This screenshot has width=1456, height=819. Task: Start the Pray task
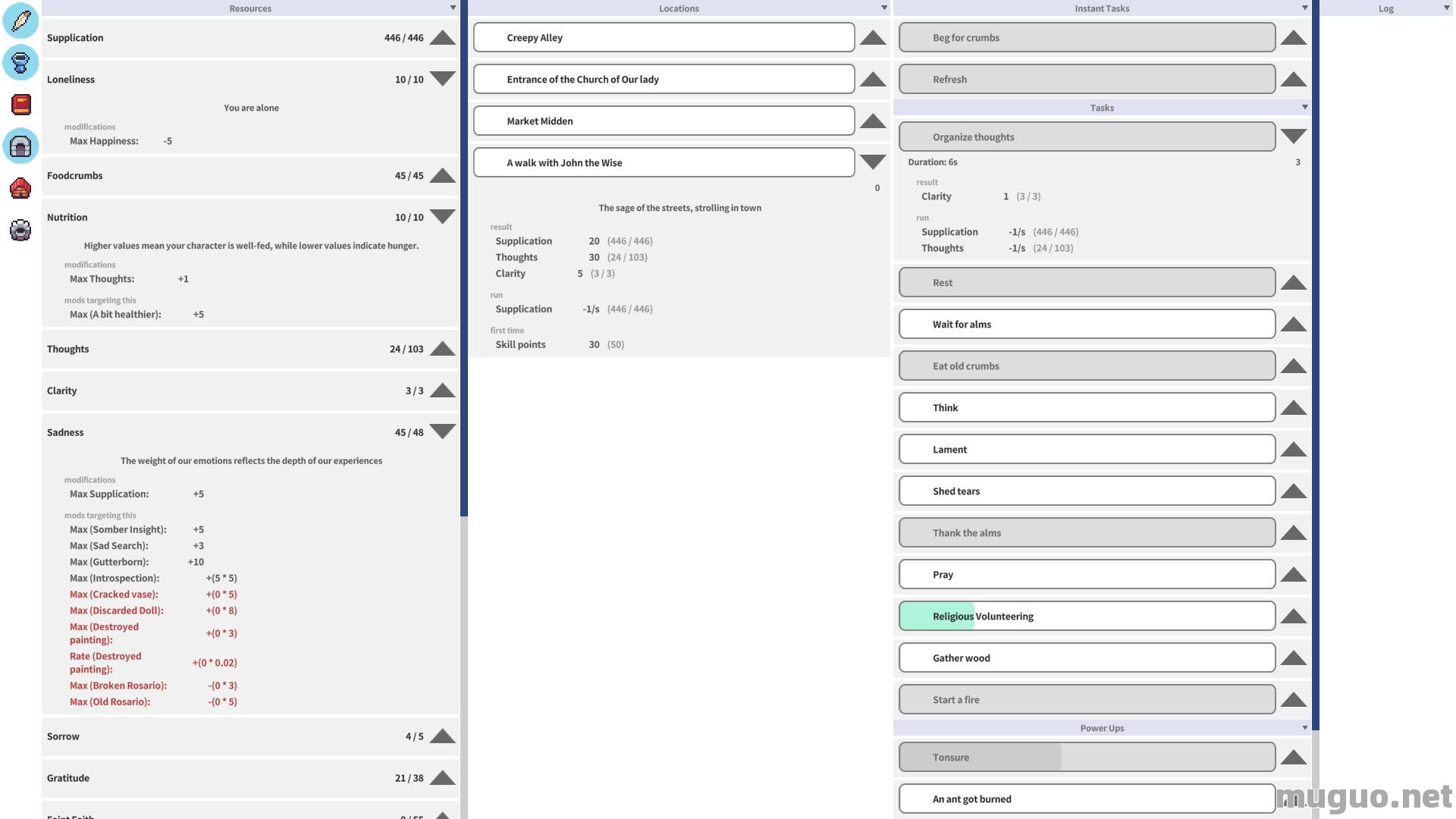pos(1087,574)
